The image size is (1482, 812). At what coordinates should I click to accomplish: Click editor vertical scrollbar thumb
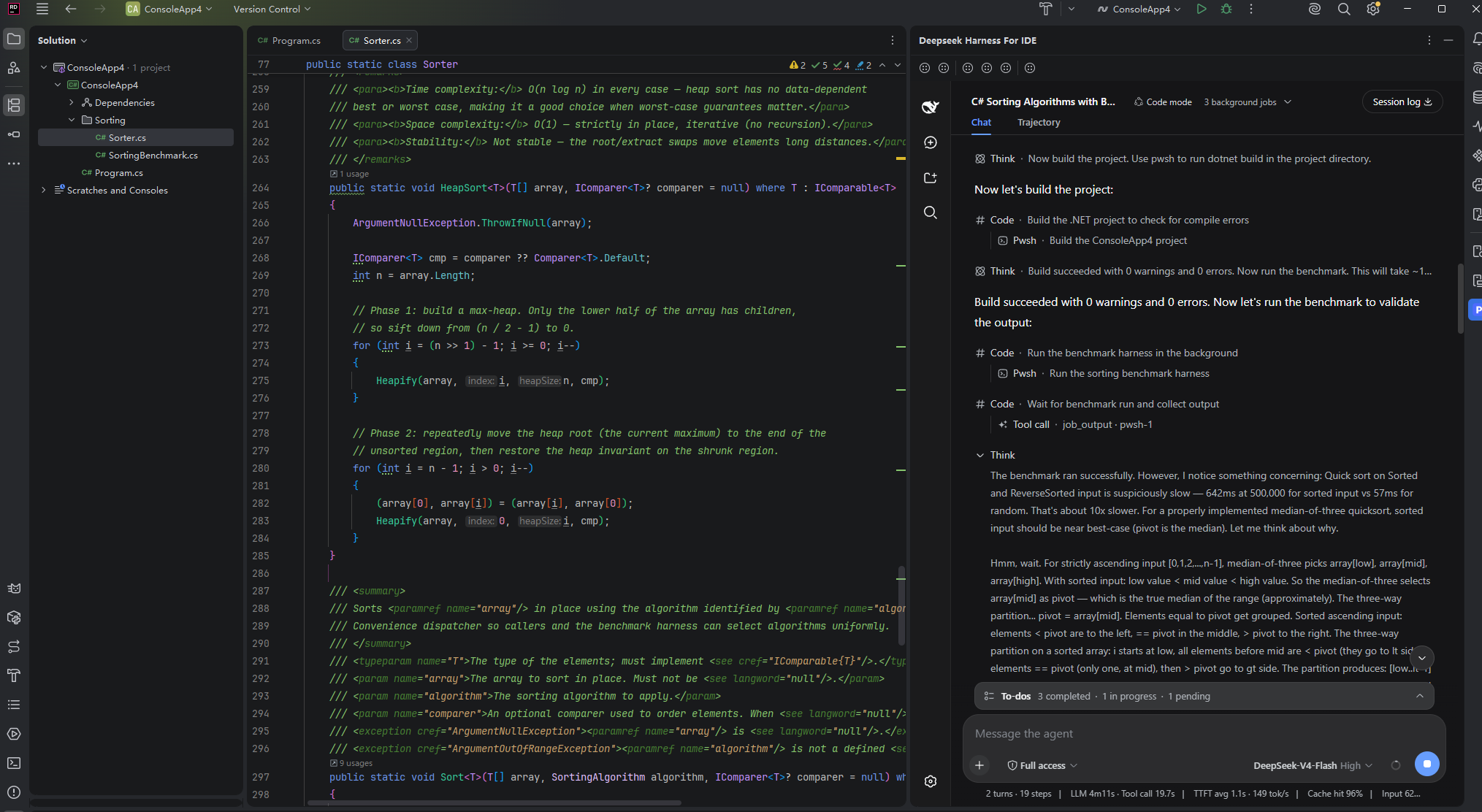click(901, 605)
